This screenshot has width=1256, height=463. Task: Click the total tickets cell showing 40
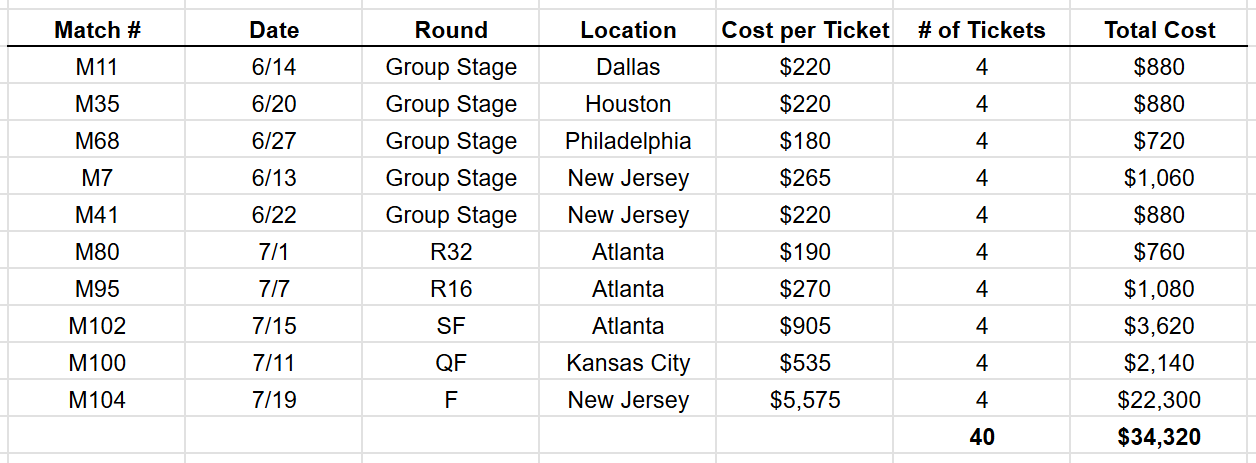pyautogui.click(x=982, y=437)
